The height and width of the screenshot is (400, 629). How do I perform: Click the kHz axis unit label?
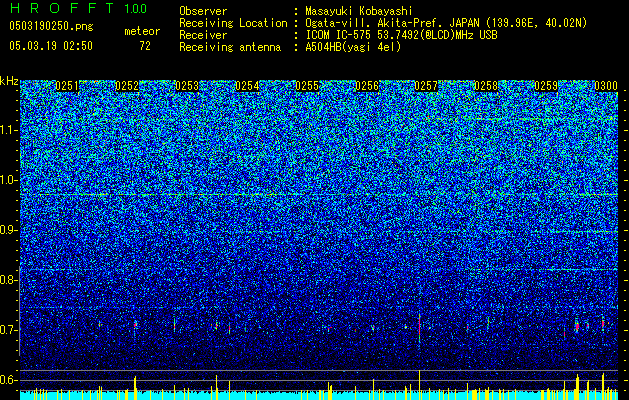point(9,81)
